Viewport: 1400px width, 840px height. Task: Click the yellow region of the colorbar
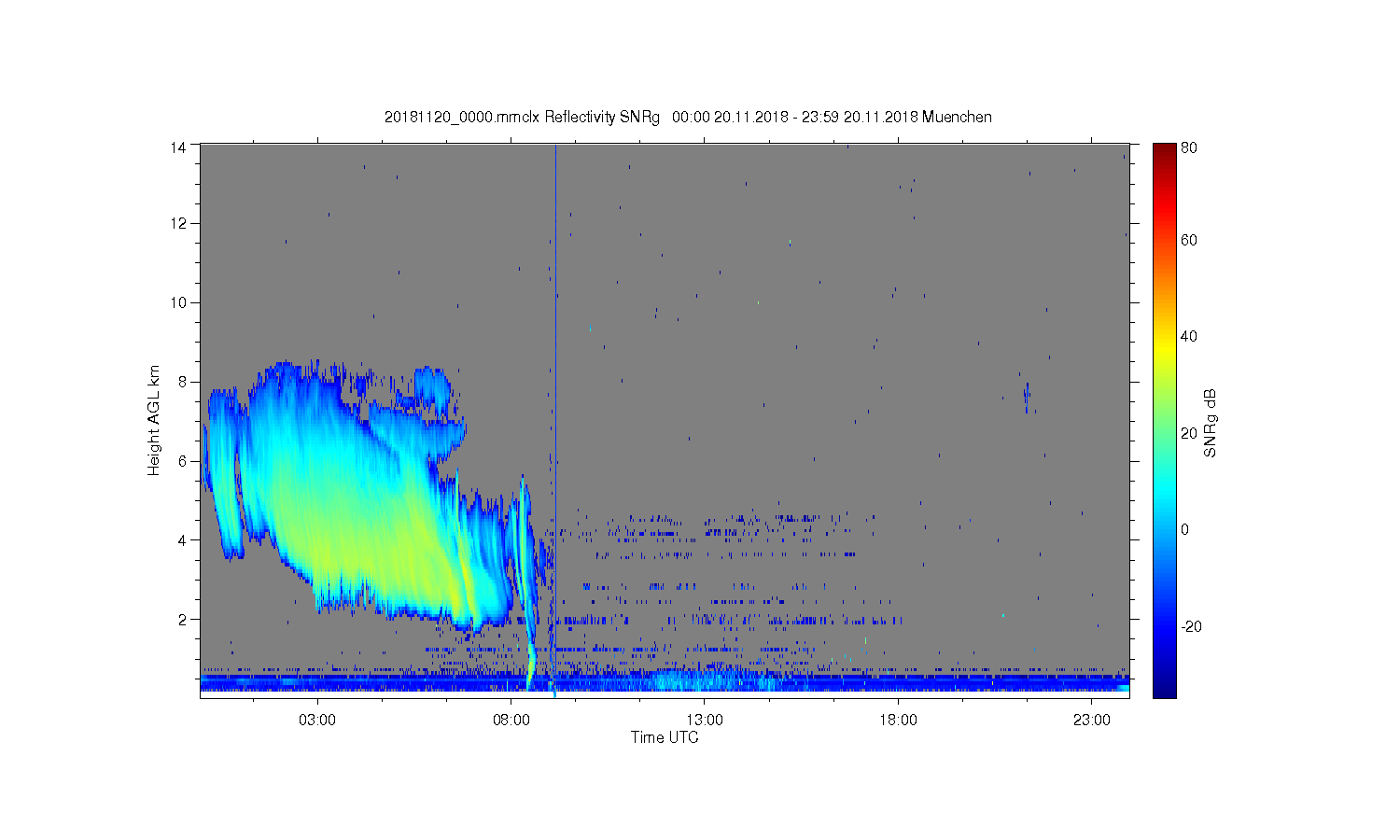[1164, 350]
